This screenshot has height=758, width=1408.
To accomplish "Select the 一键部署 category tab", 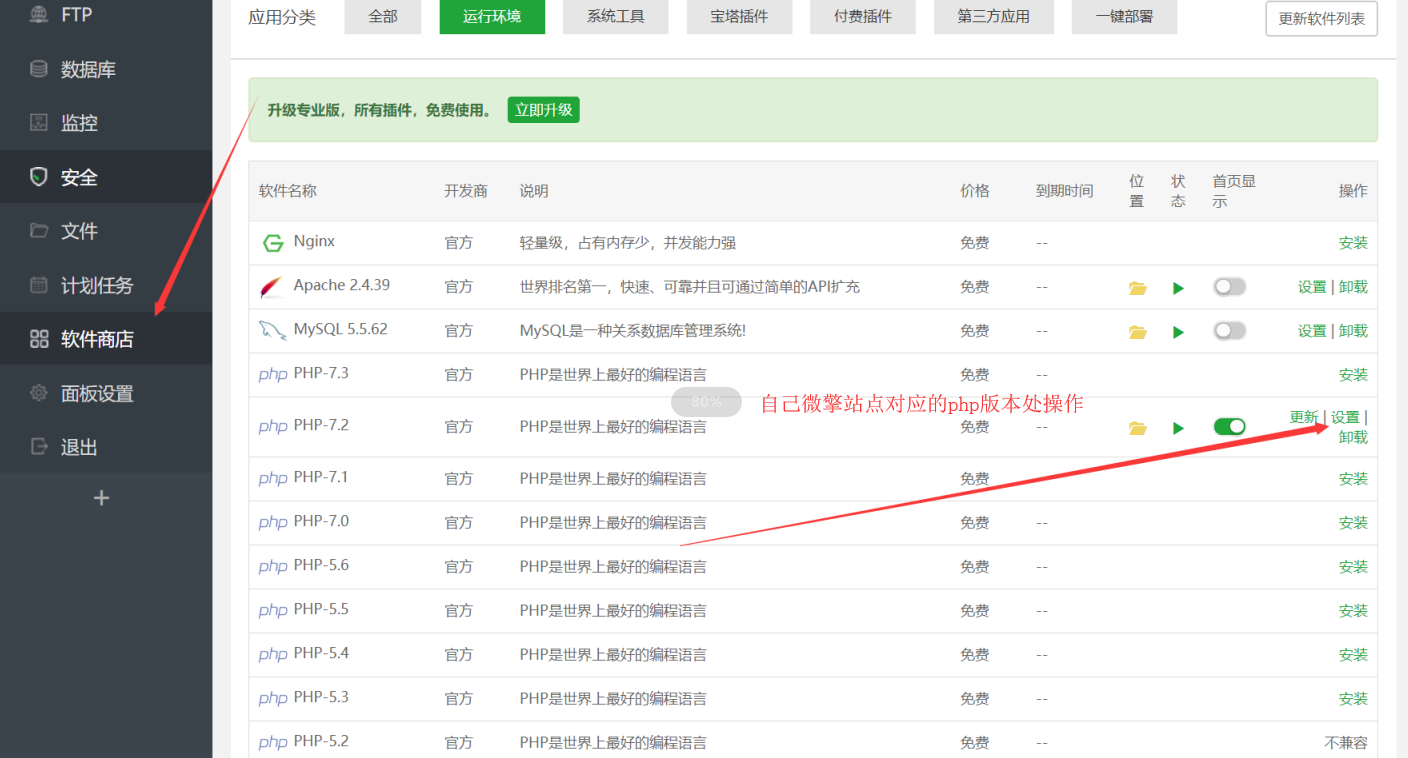I will (1124, 16).
